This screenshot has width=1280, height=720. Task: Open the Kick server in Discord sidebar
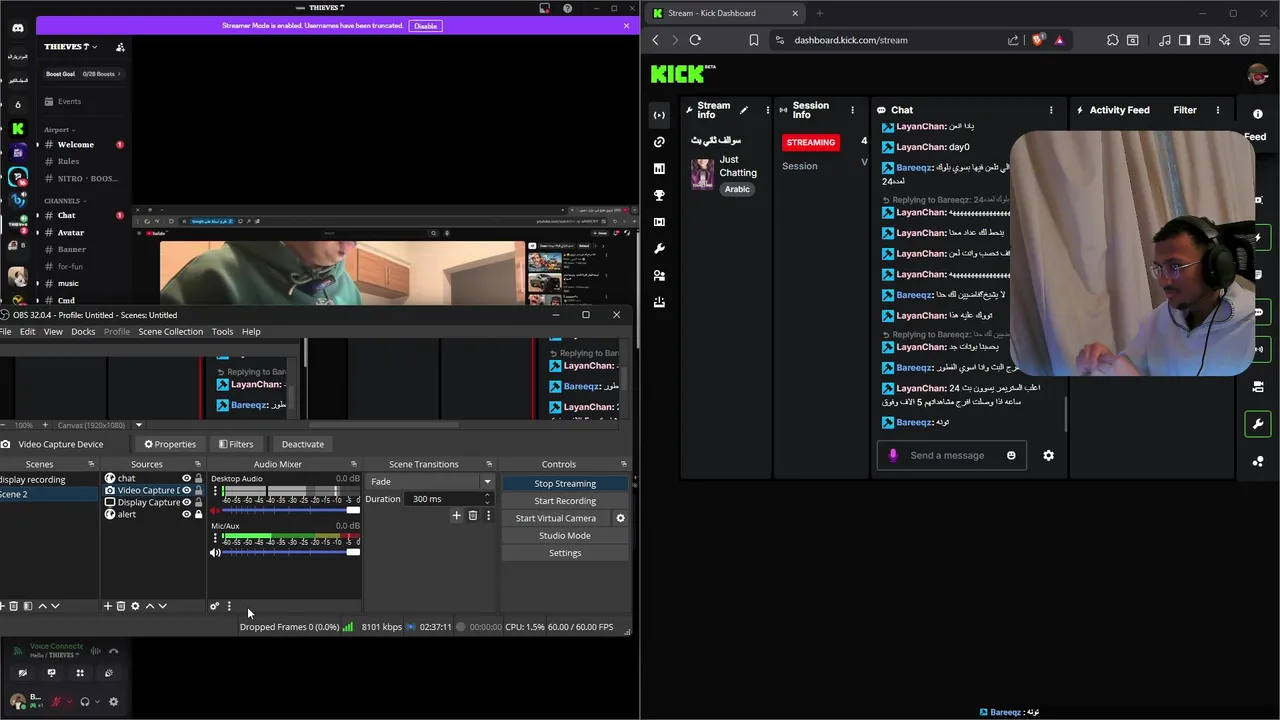[x=18, y=129]
